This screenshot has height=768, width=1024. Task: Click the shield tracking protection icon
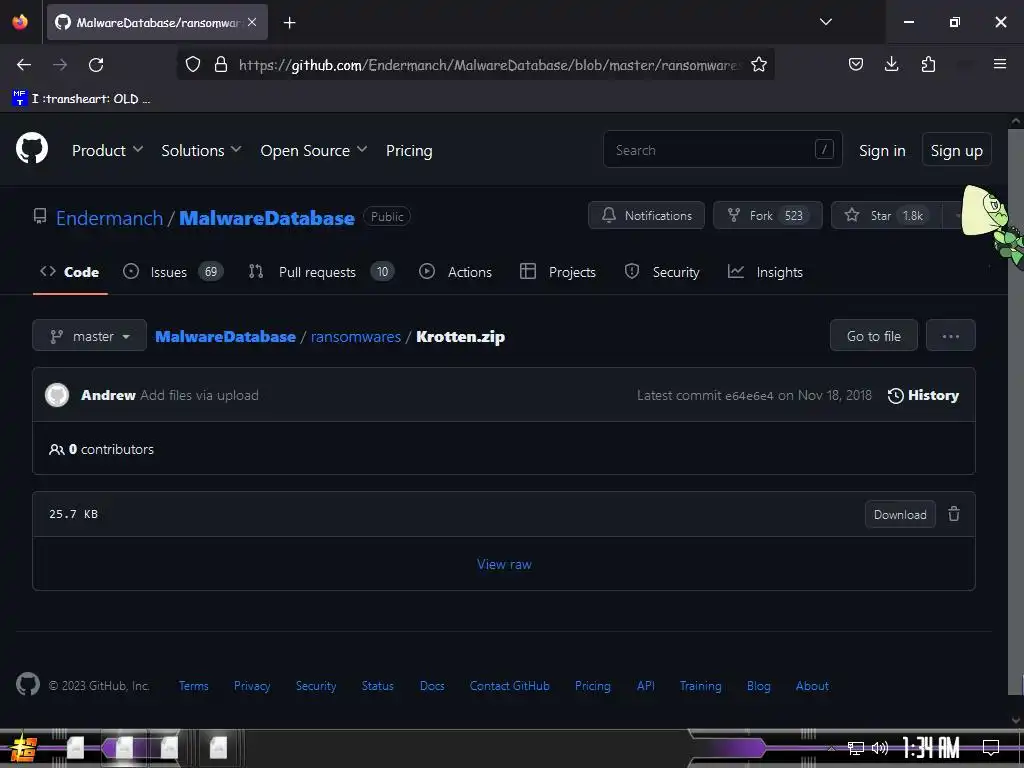[x=193, y=65]
